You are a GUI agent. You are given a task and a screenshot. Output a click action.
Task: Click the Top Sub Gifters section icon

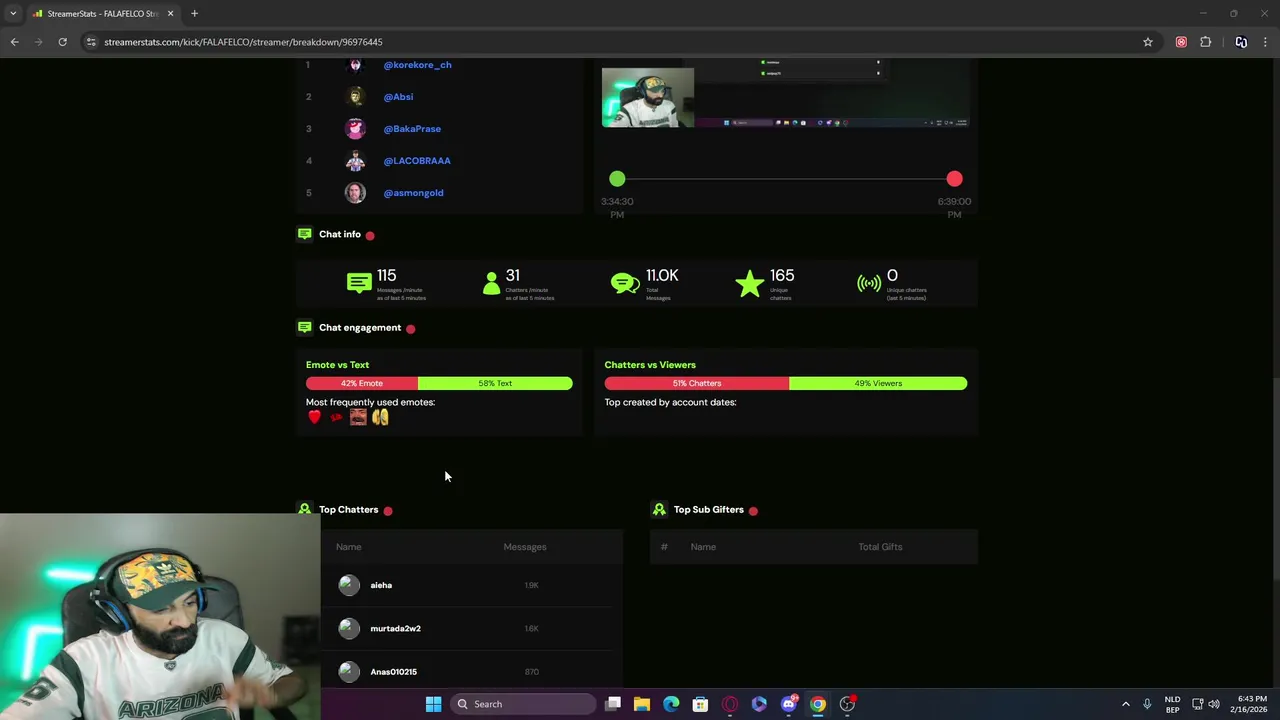coord(659,509)
